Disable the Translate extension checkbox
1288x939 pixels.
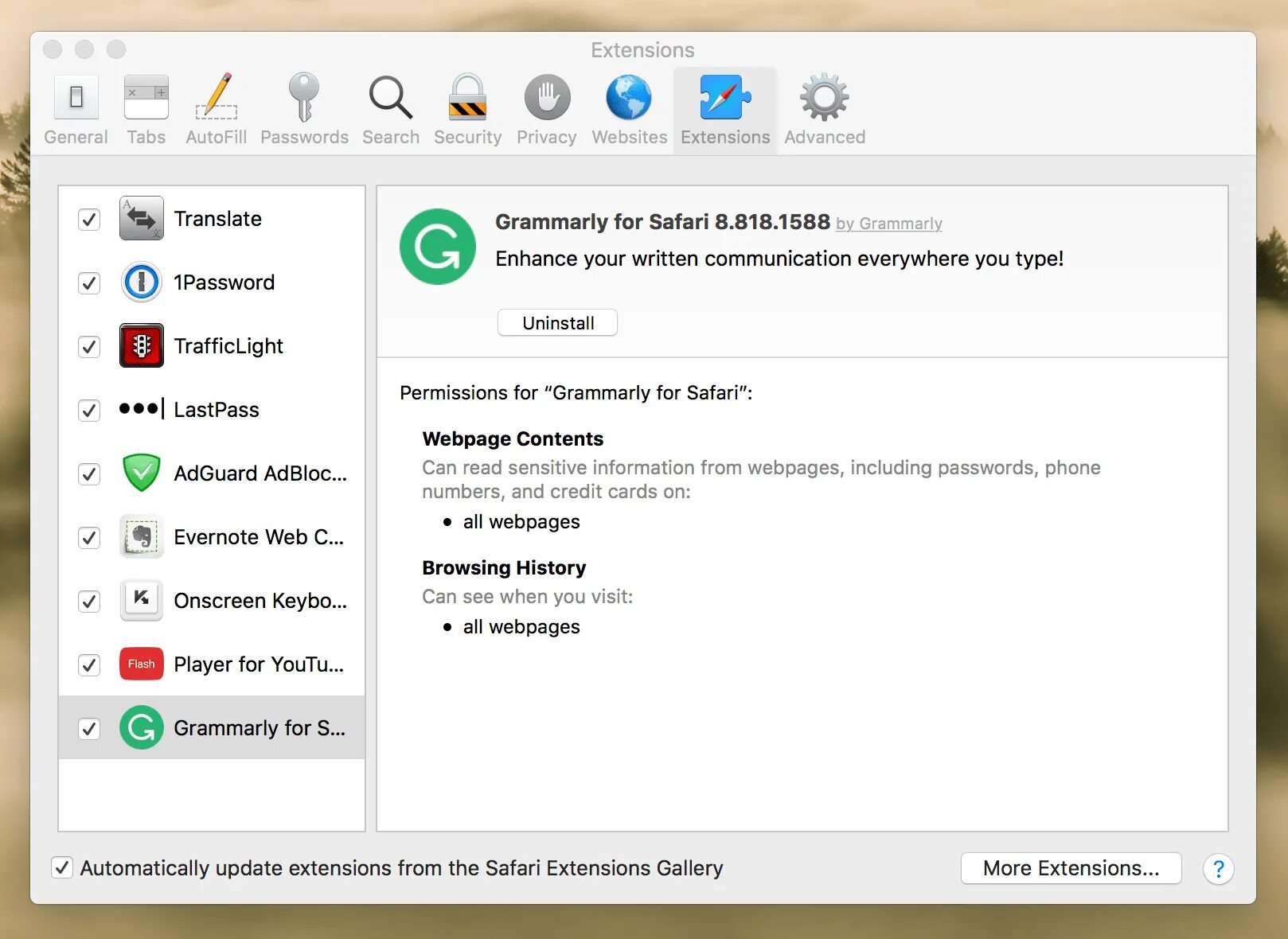[x=89, y=220]
